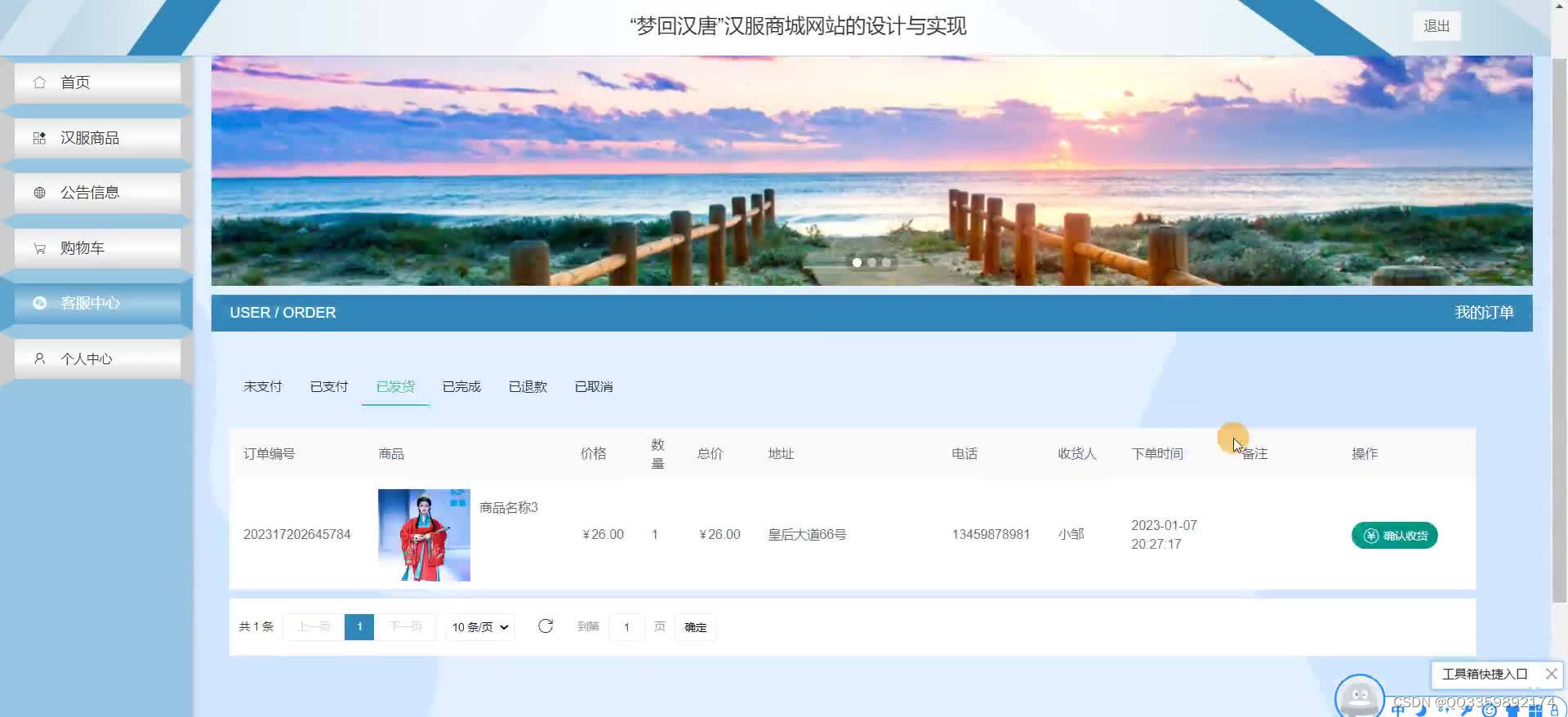Click the 到第 page number input
1568x717 pixels.
coord(627,627)
